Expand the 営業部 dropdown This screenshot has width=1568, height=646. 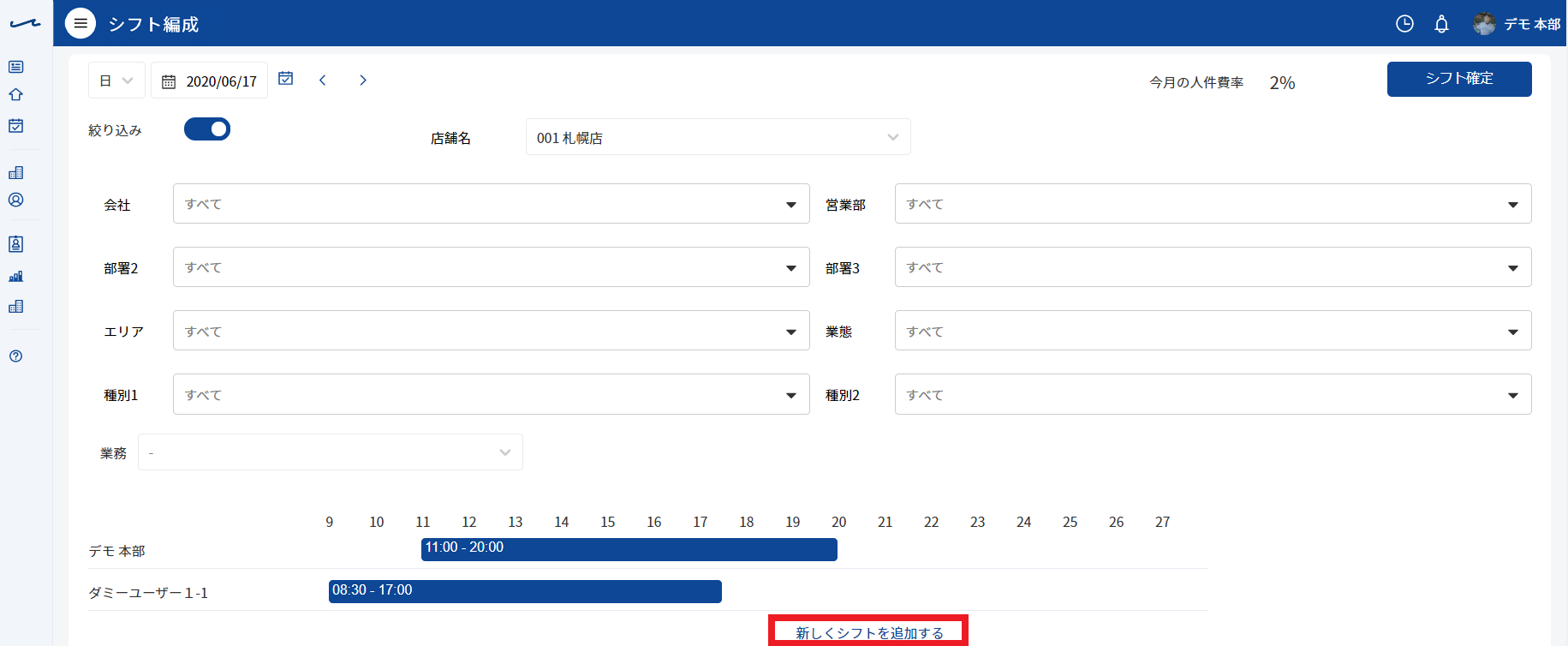[x=1213, y=204]
